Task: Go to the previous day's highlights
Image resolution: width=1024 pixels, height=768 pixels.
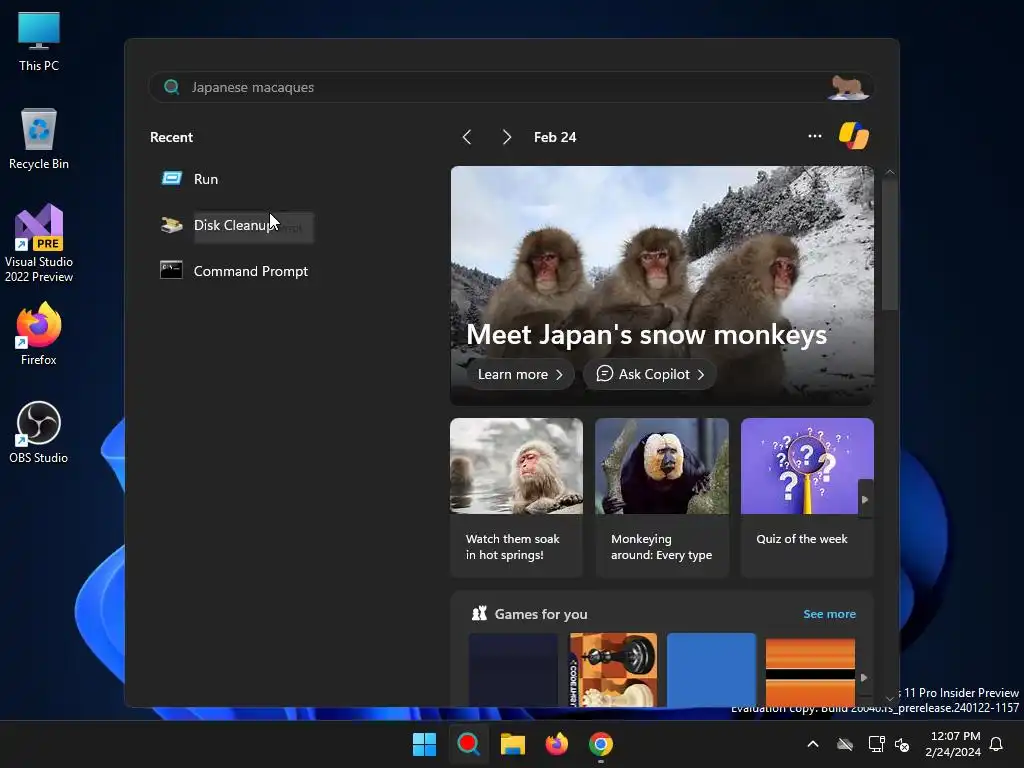Action: 467,137
